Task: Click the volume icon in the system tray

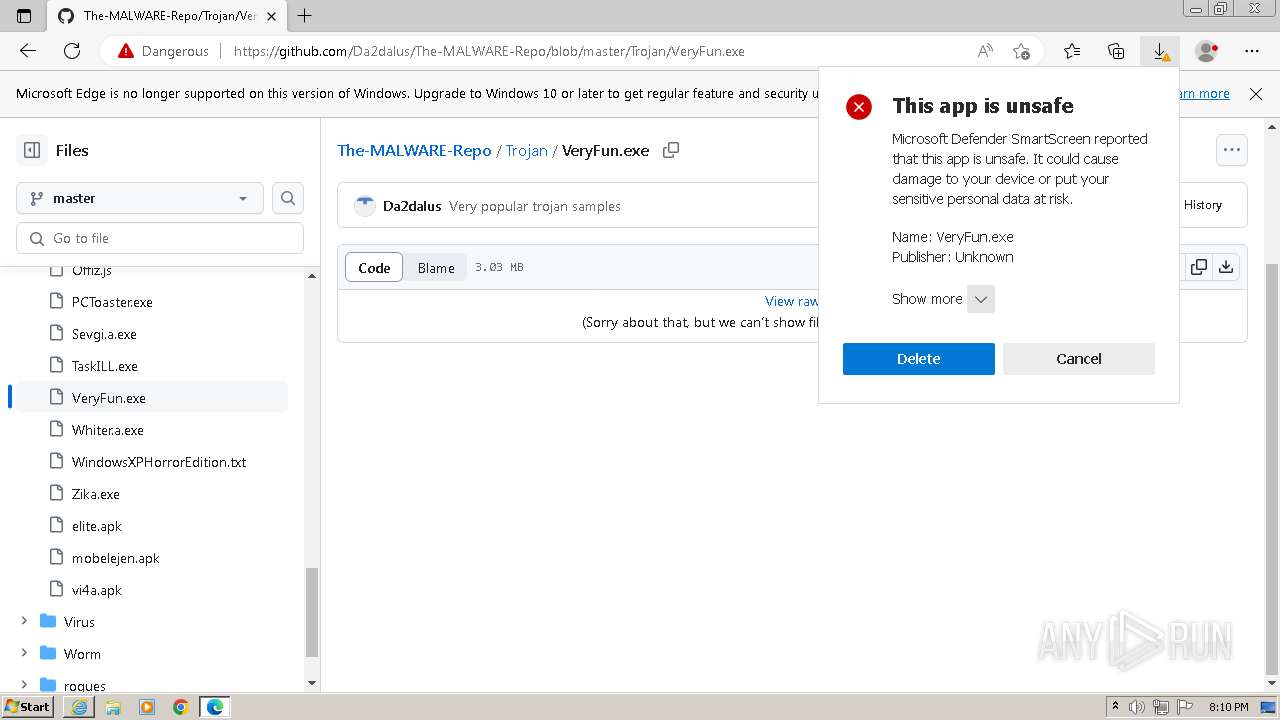Action: [1137, 708]
